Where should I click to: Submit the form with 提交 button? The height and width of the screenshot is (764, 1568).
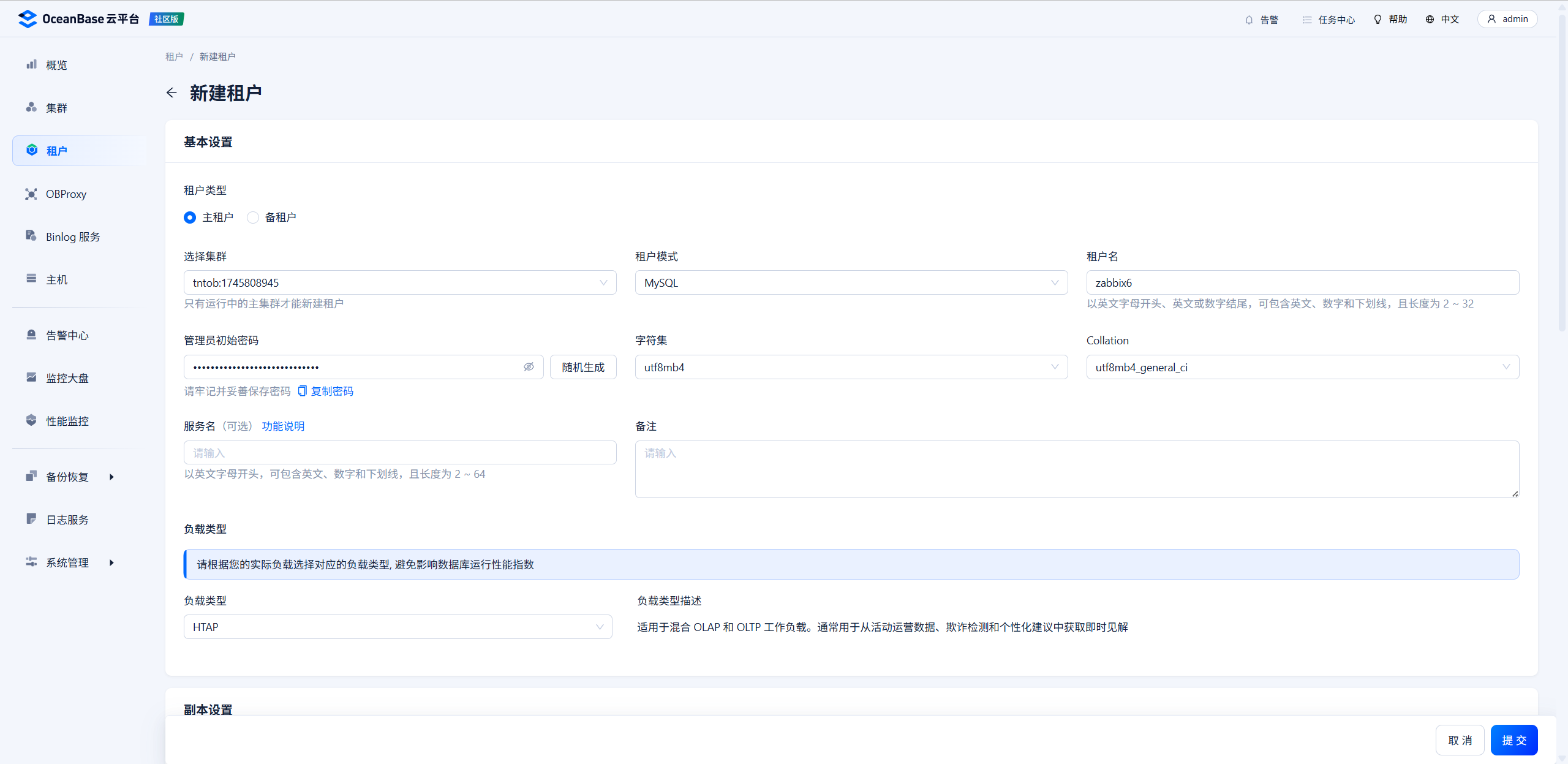(1513, 740)
